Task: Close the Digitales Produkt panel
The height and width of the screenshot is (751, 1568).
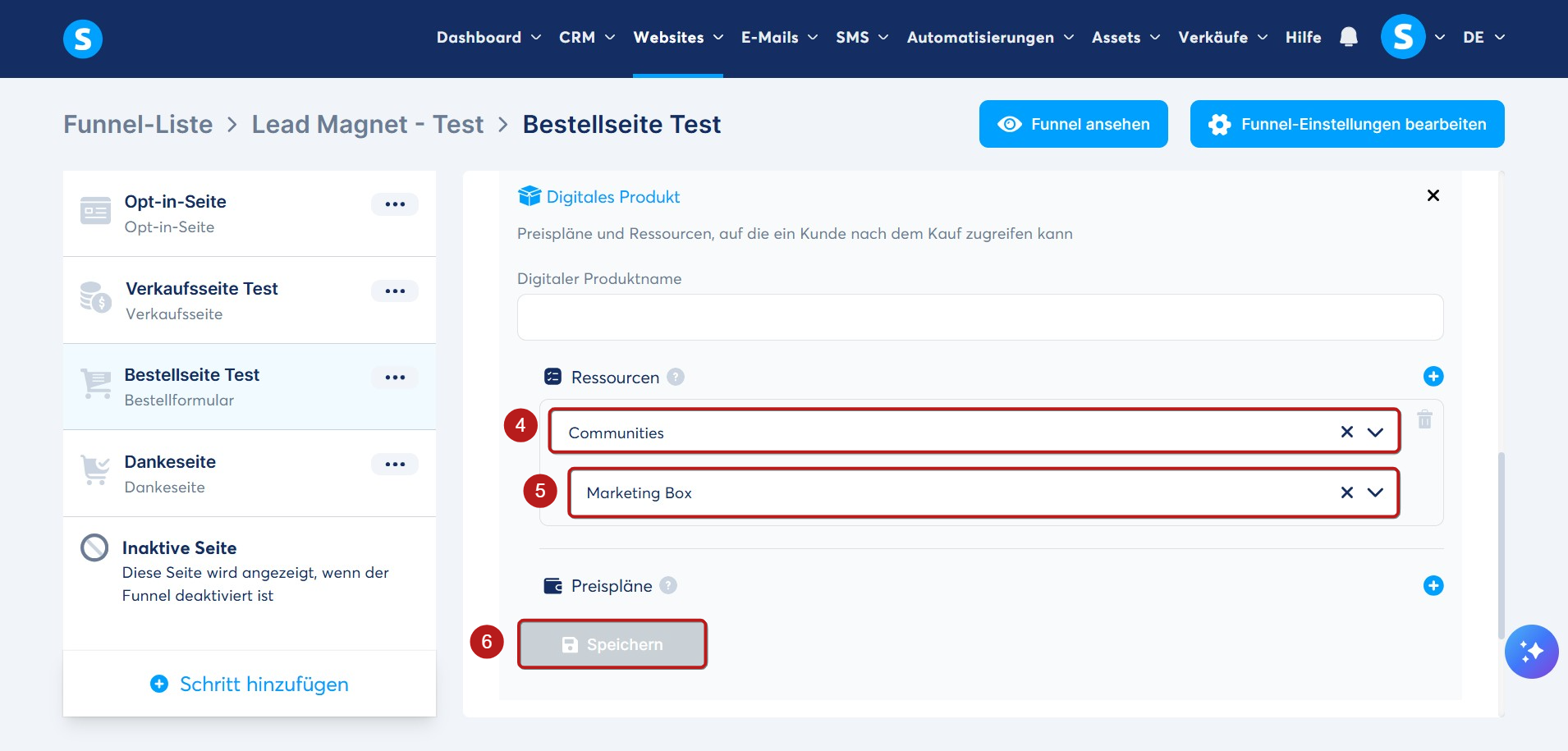Action: [x=1433, y=195]
